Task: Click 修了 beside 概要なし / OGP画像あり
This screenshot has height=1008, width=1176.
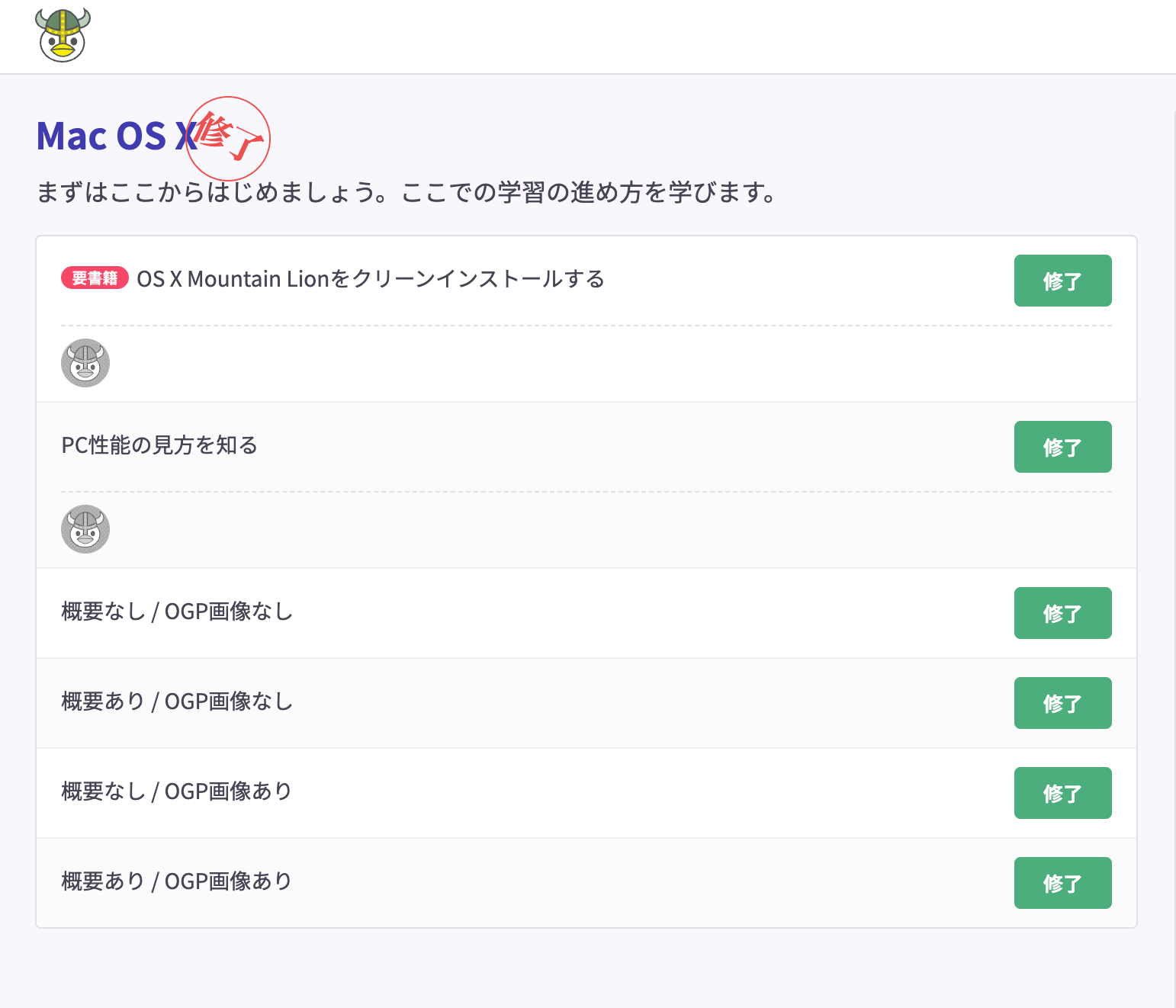Action: pyautogui.click(x=1062, y=793)
